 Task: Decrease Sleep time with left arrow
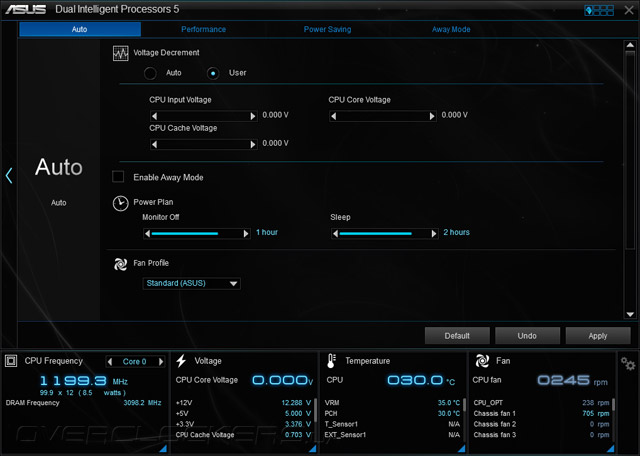tap(336, 234)
